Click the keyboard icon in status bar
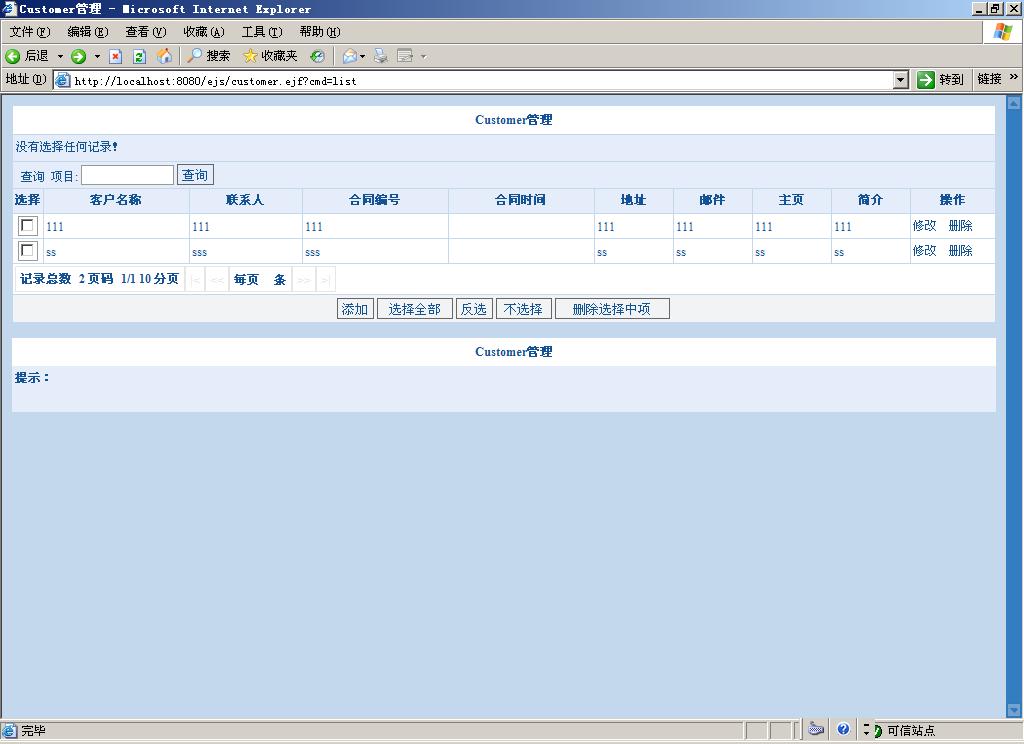 point(815,729)
